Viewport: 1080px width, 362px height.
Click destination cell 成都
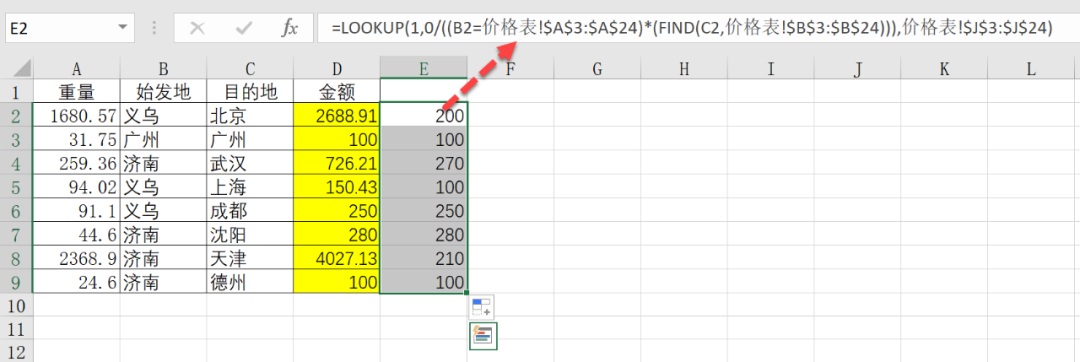pos(249,210)
